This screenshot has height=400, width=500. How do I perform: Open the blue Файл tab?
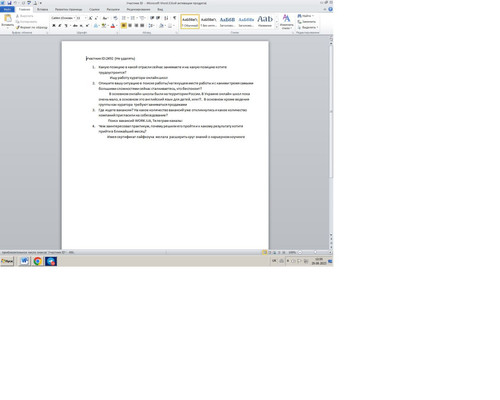(7, 9)
